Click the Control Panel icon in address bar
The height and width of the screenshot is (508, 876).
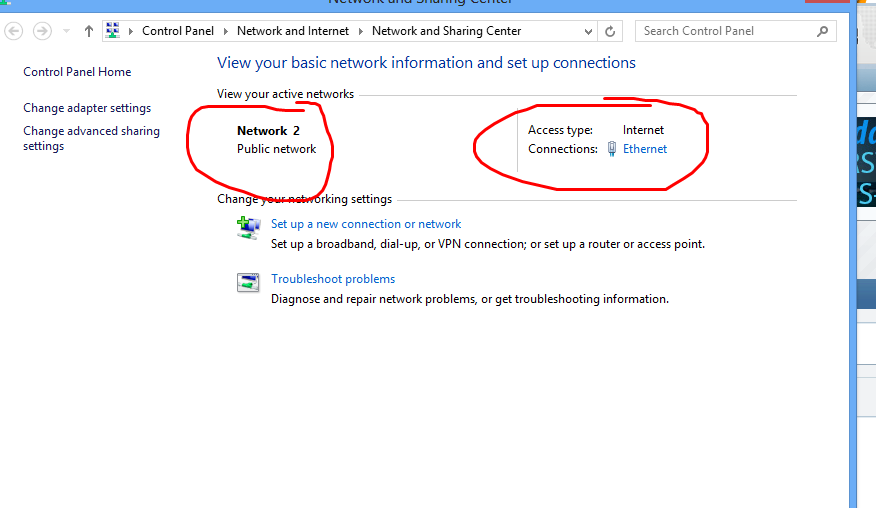point(113,30)
